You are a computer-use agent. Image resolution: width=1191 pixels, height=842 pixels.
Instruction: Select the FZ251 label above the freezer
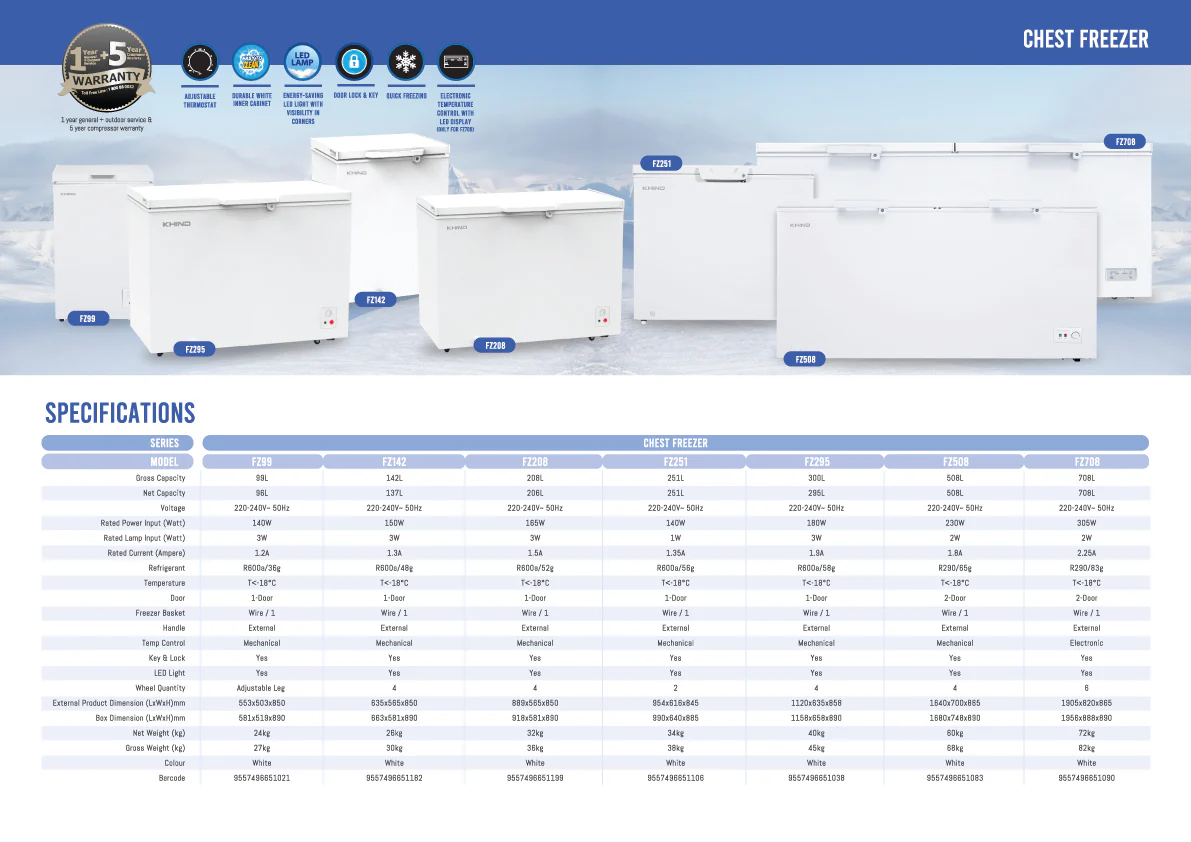click(x=662, y=163)
